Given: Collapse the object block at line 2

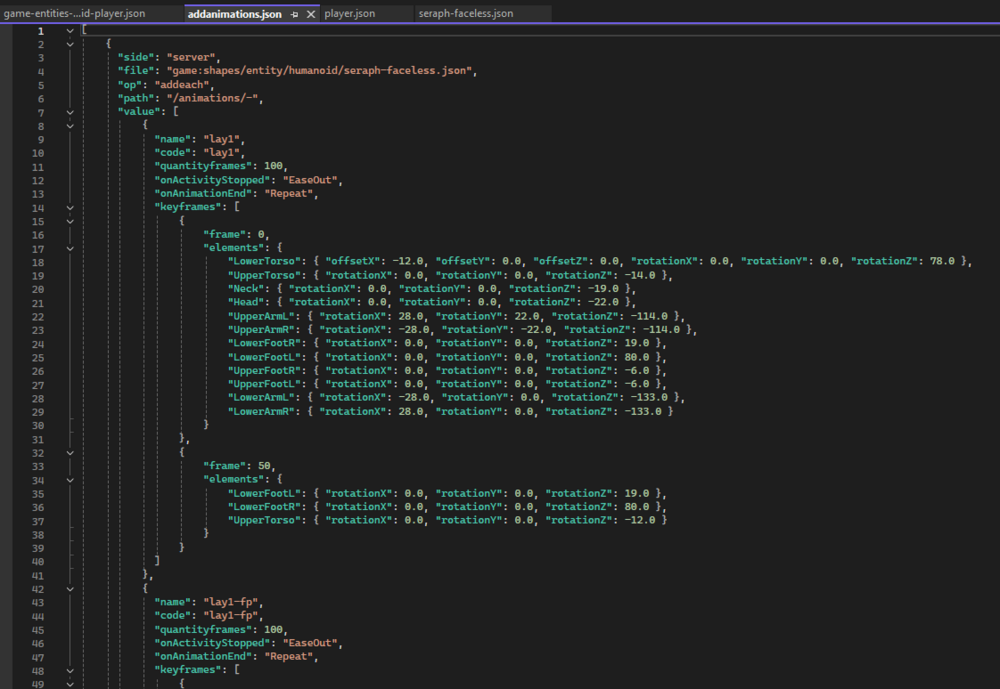Looking at the screenshot, I should (x=70, y=45).
